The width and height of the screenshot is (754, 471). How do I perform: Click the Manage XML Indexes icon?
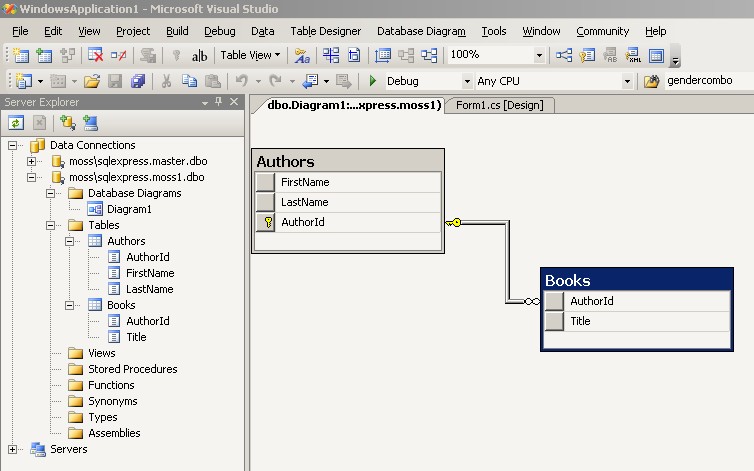pyautogui.click(x=633, y=55)
